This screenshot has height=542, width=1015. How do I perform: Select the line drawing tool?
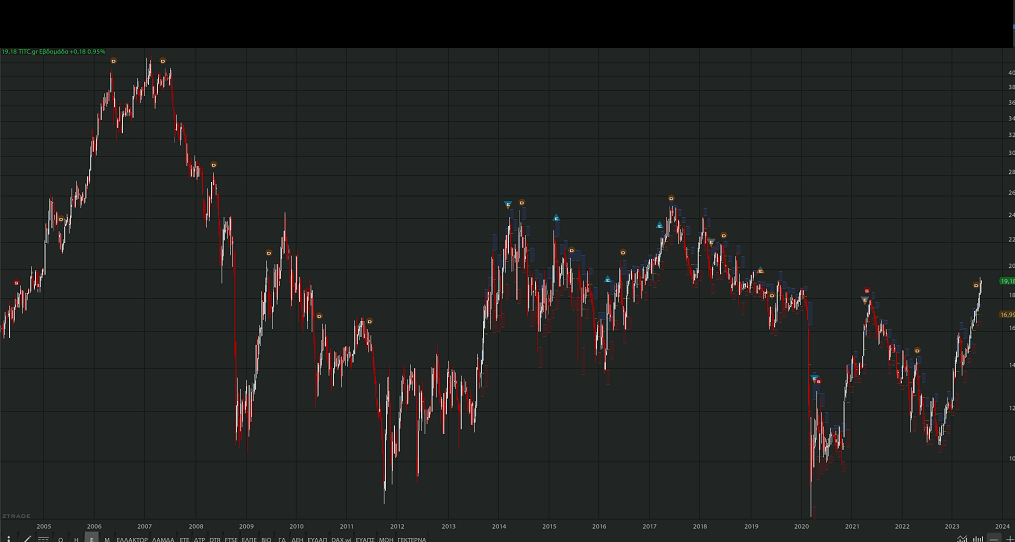click(27, 538)
